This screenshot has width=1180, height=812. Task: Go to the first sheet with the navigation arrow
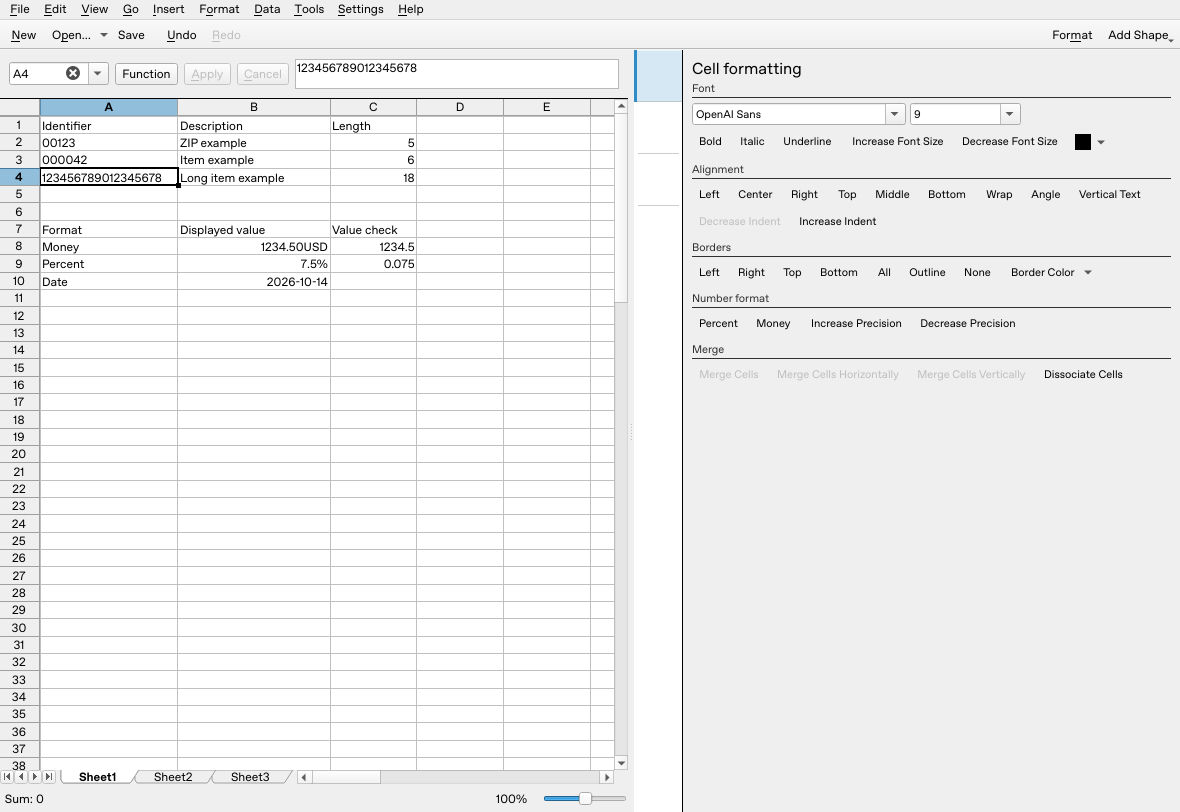point(8,777)
